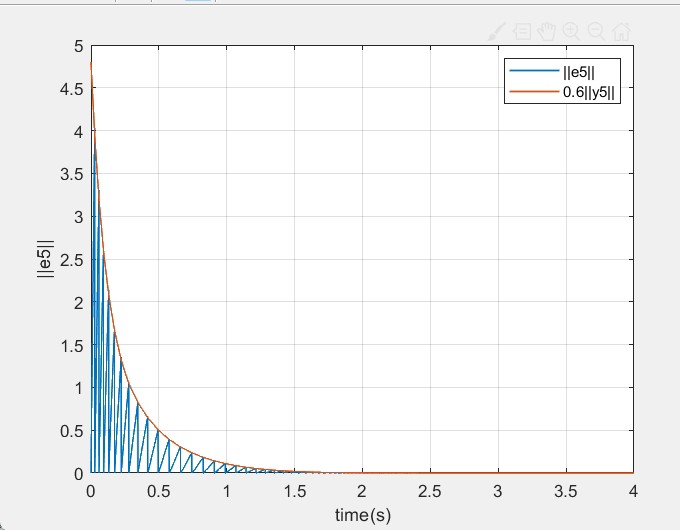Enable the Data Tips tool icon
The width and height of the screenshot is (680, 530).
pyautogui.click(x=522, y=32)
